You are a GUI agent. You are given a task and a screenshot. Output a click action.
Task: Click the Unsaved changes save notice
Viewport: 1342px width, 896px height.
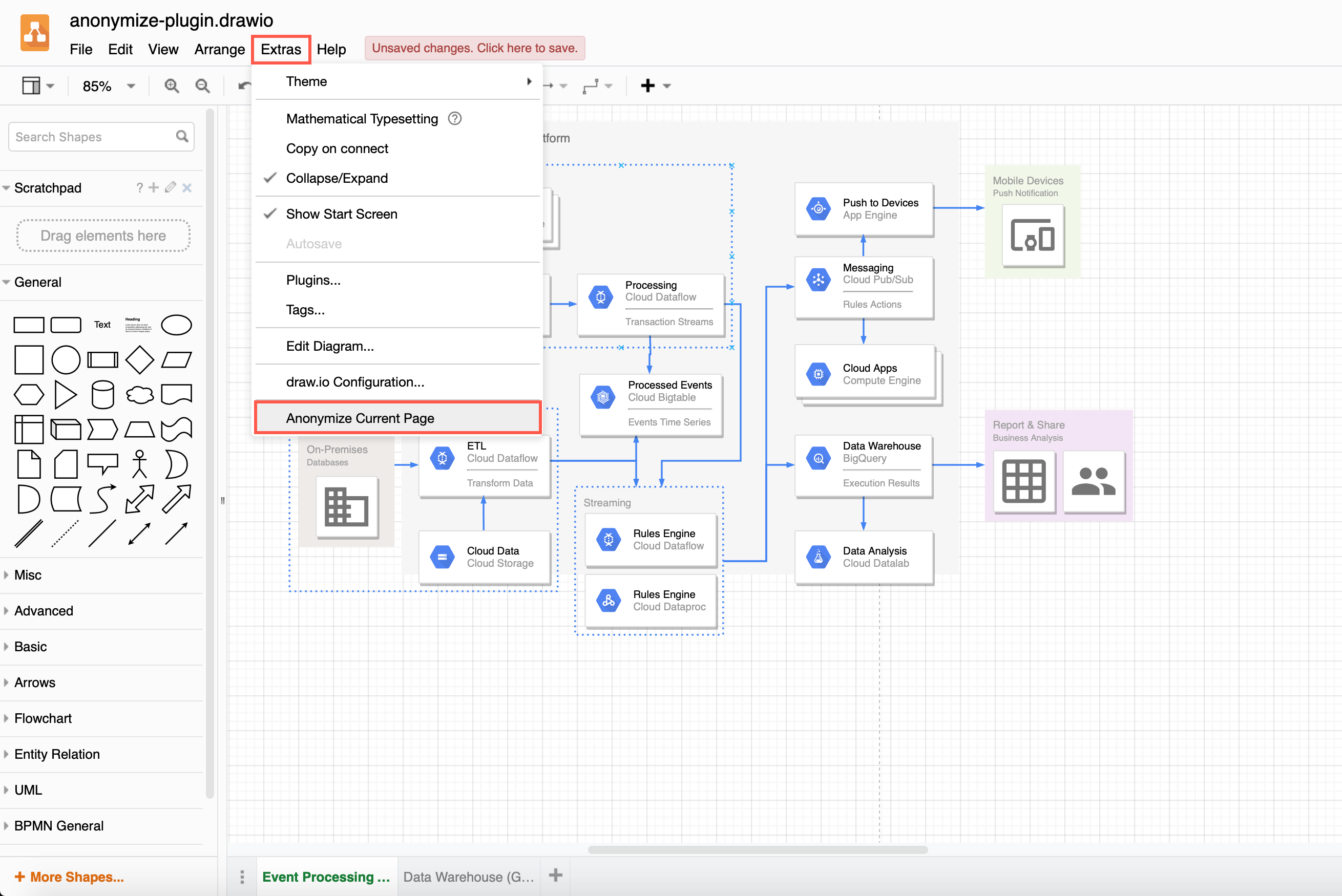[474, 48]
